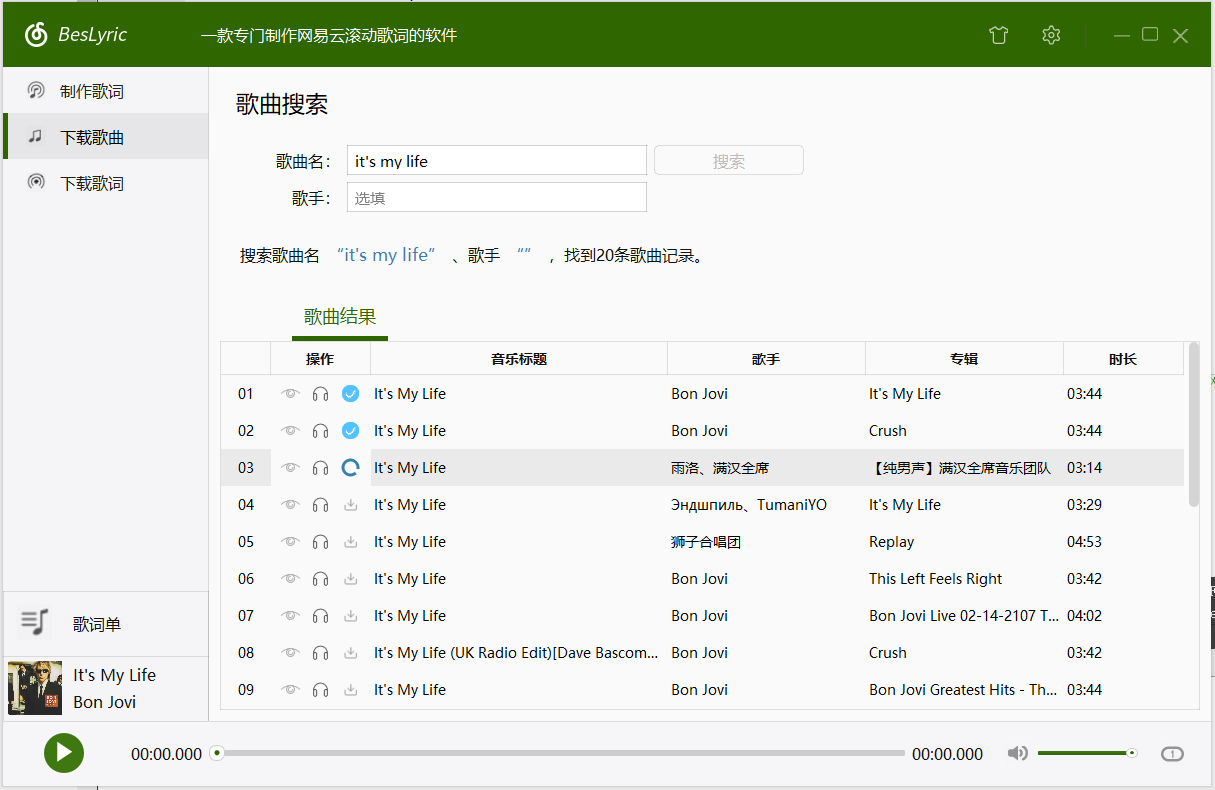This screenshot has height=790, width=1215.
Task: Open settings via the gear icon
Action: pyautogui.click(x=1050, y=35)
